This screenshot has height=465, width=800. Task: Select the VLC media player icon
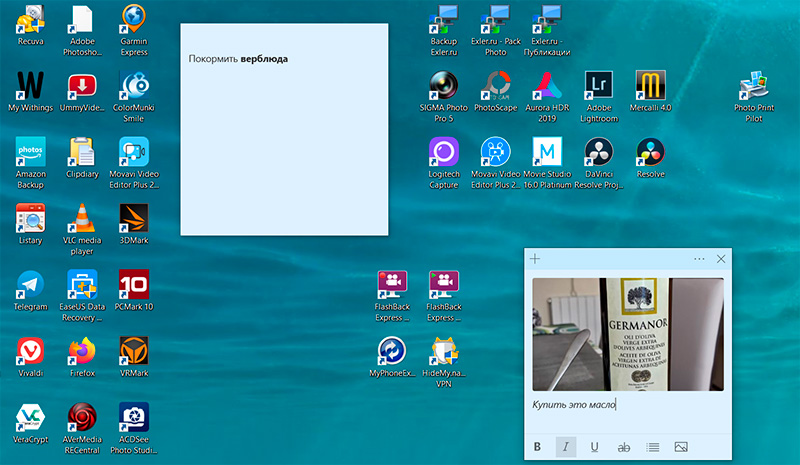pyautogui.click(x=82, y=219)
